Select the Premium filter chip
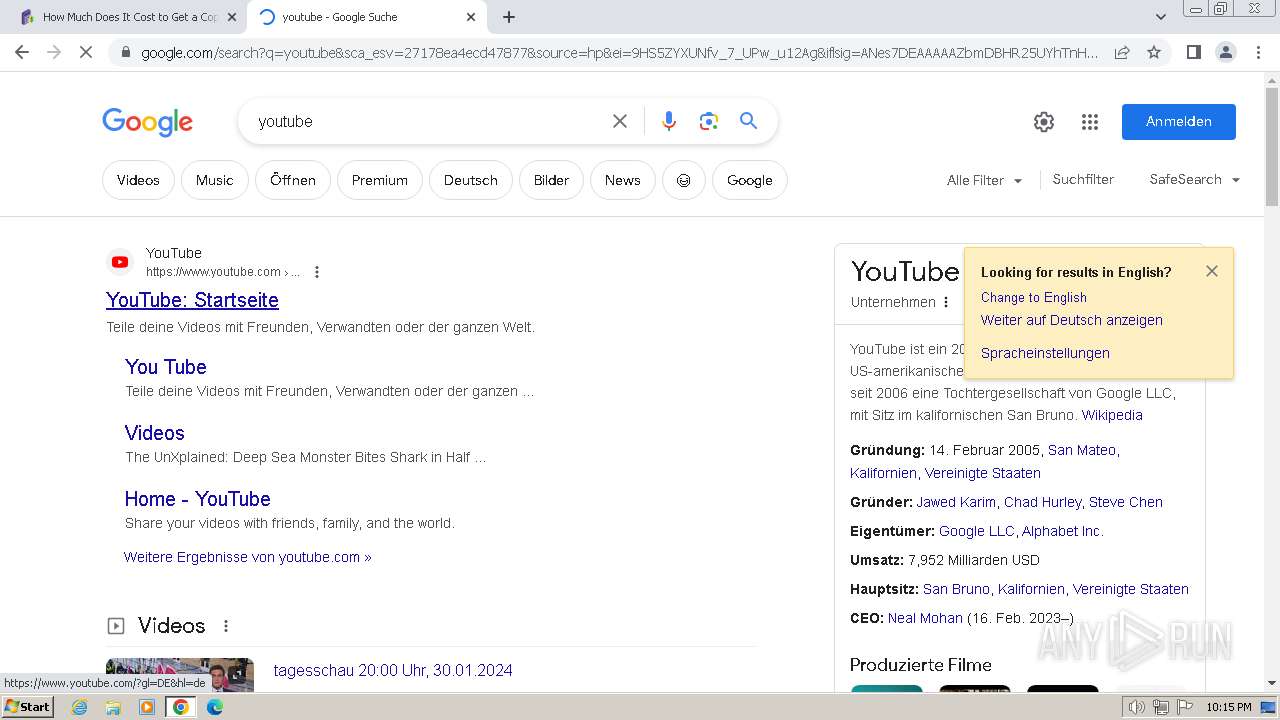The width and height of the screenshot is (1280, 720). (x=380, y=180)
